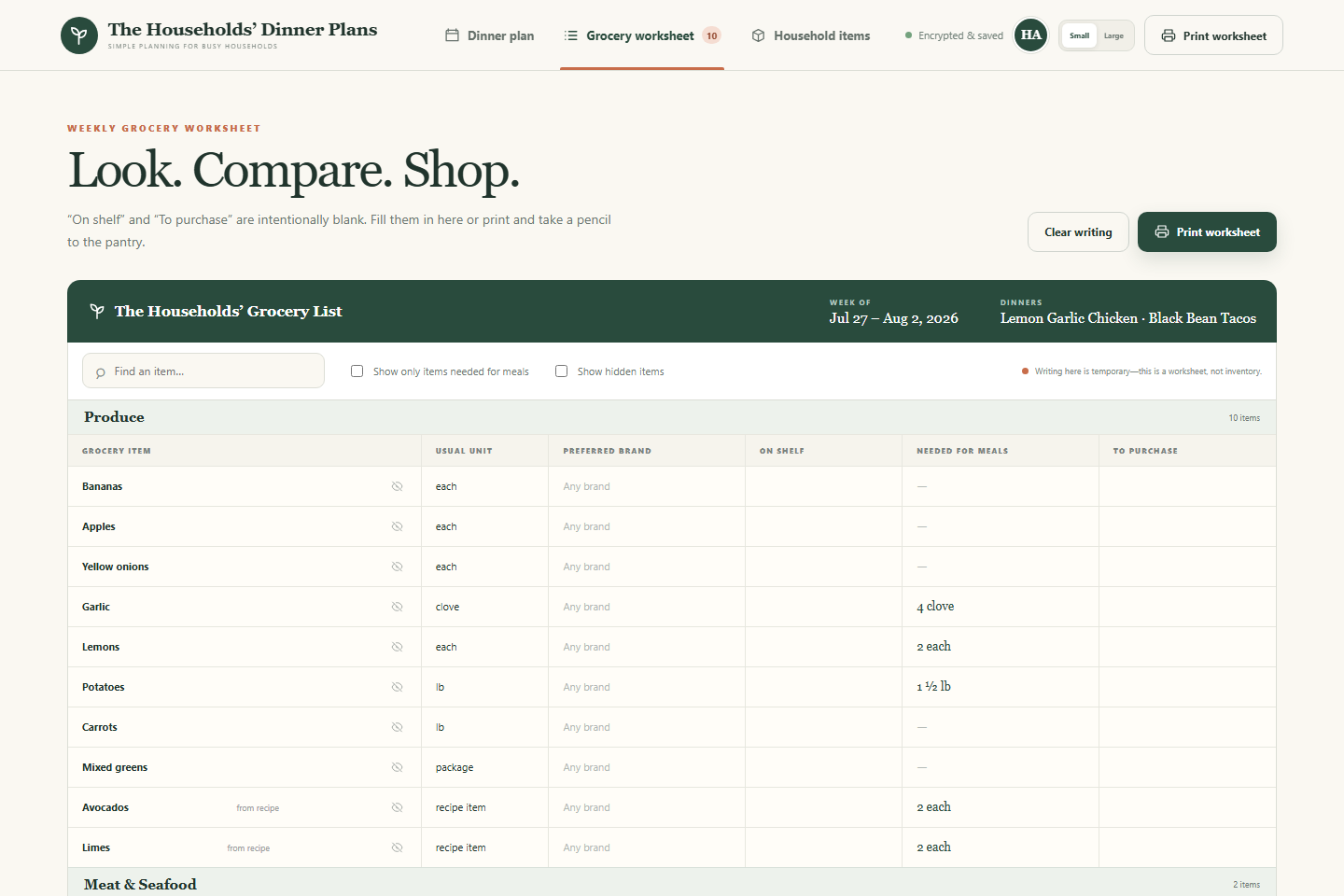Click the To purchase cell for Potatoes

click(1187, 687)
